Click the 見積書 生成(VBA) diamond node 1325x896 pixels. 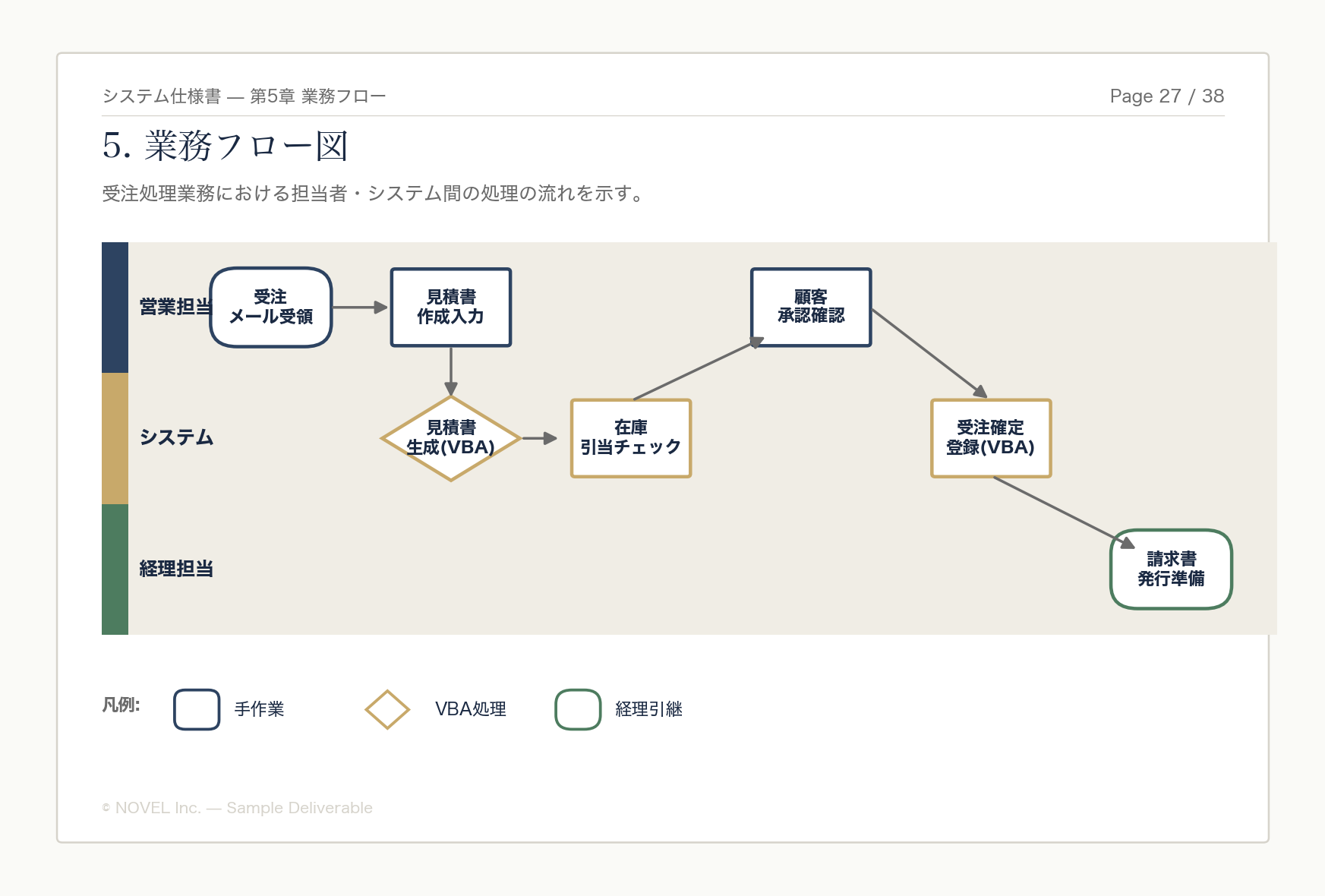451,438
